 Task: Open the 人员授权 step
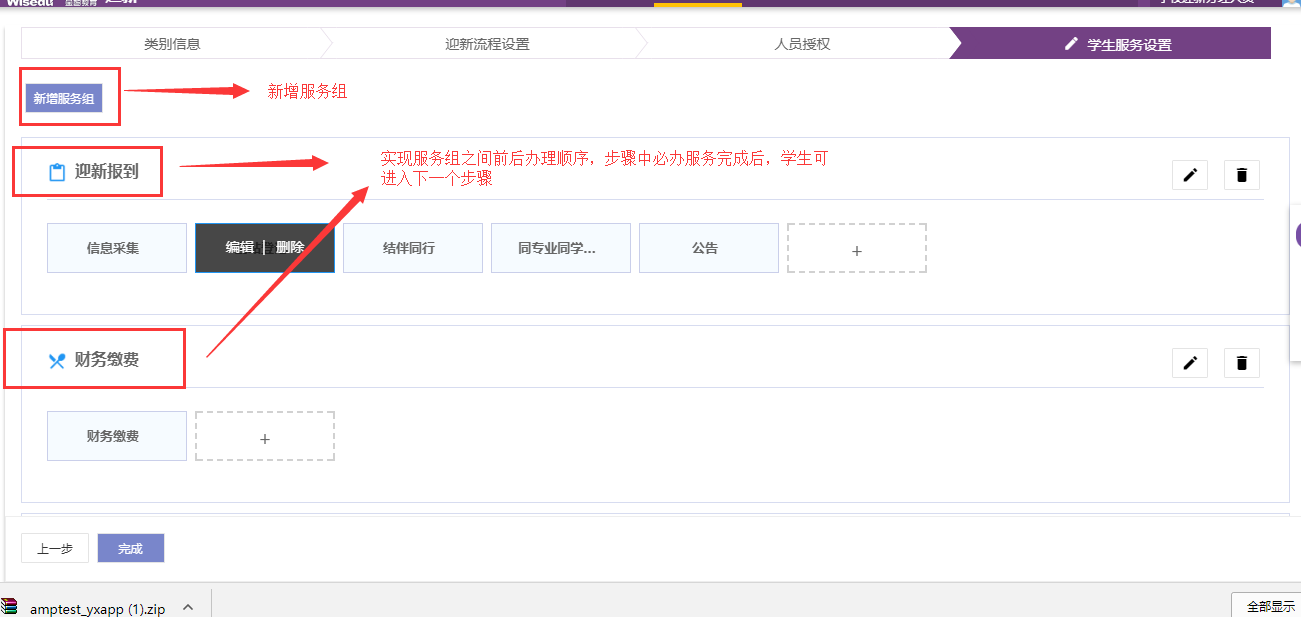pyautogui.click(x=802, y=44)
